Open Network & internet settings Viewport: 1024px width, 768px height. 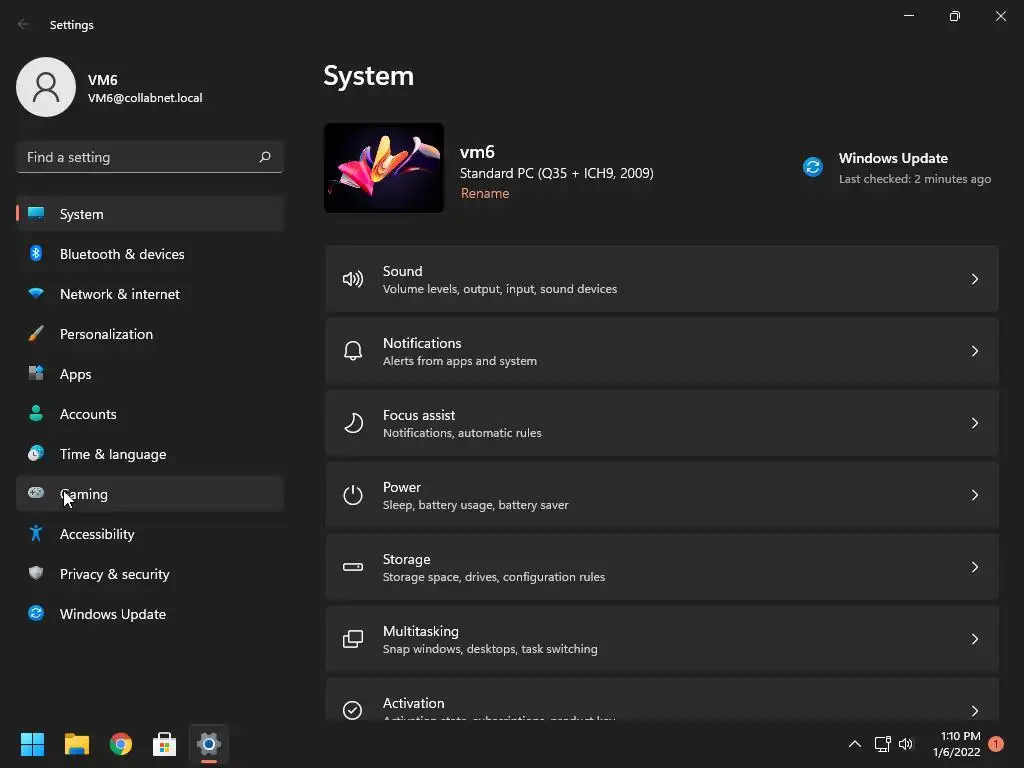[150, 294]
